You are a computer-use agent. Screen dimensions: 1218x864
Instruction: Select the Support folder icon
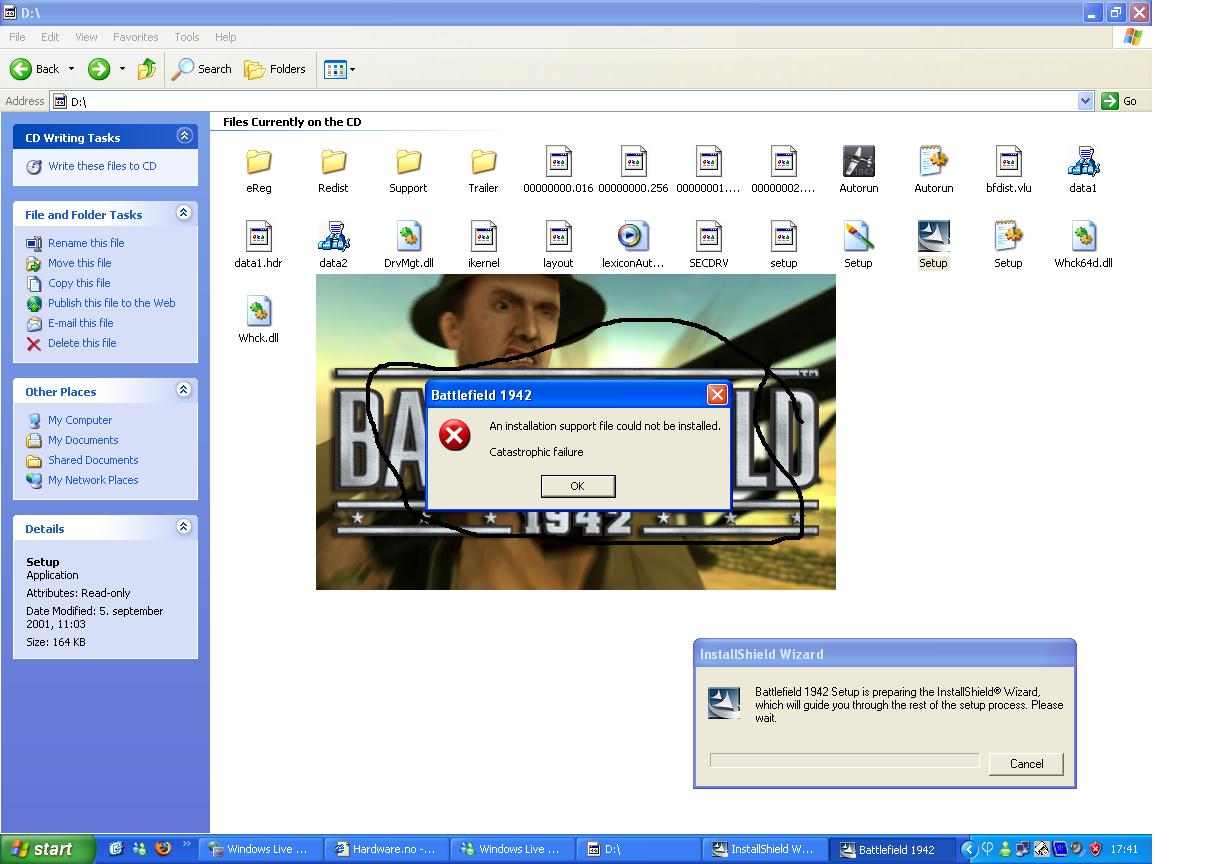(x=408, y=161)
